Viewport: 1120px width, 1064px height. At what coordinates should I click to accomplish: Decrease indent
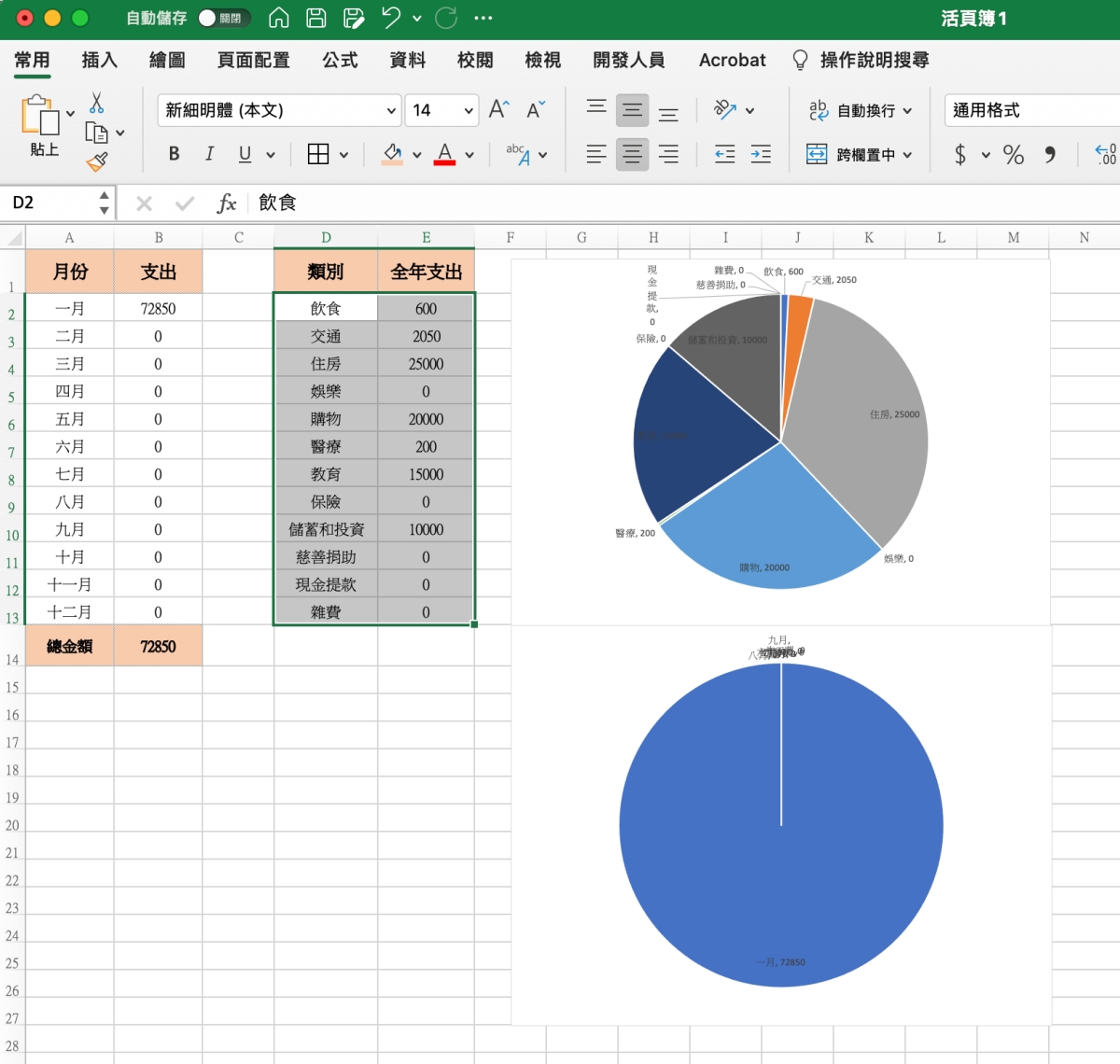(725, 154)
